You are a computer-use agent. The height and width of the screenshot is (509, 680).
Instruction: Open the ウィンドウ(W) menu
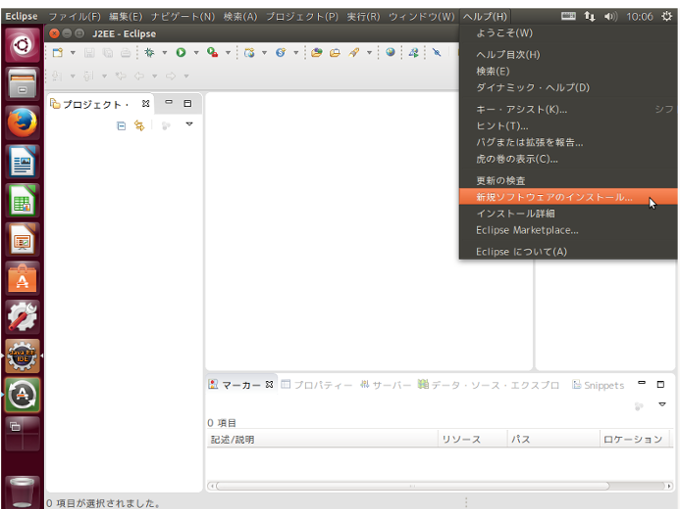click(421, 16)
